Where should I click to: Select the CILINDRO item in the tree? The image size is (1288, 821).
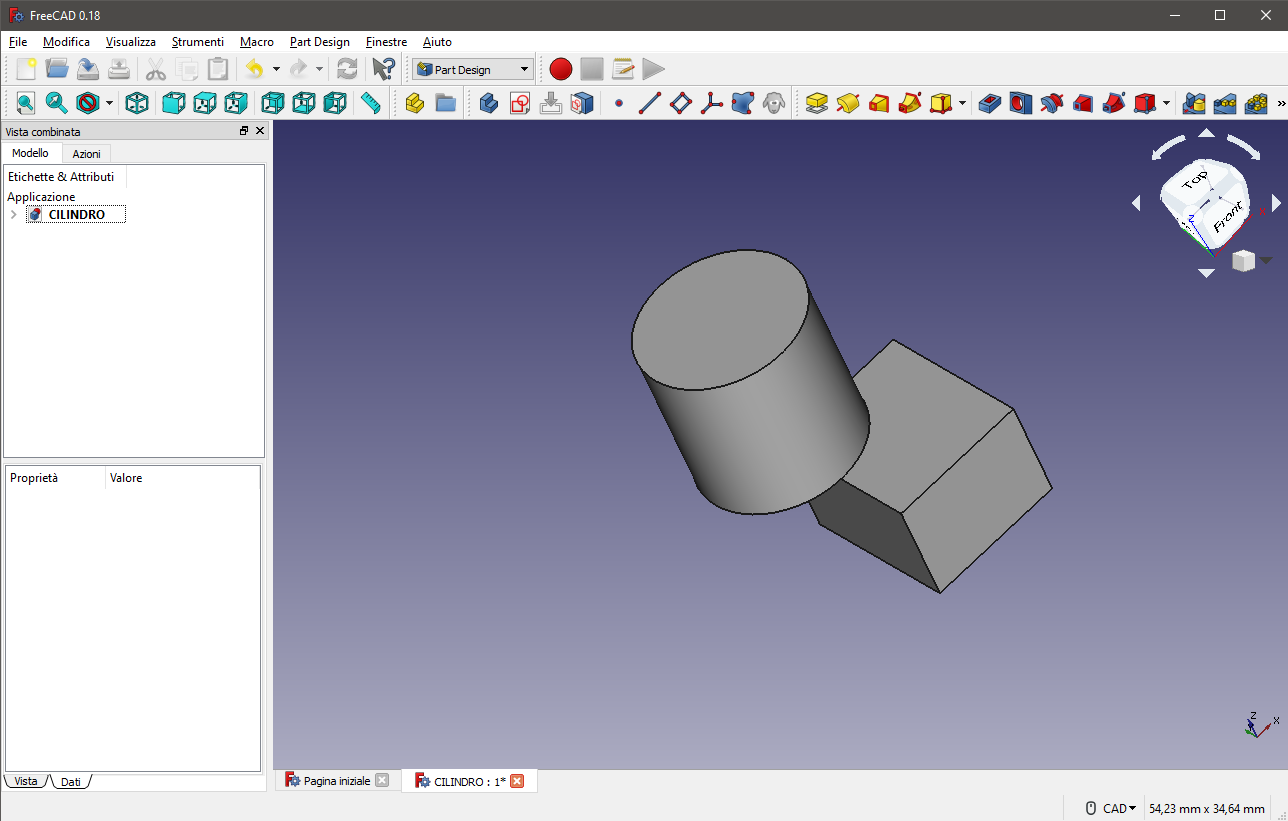pos(76,215)
